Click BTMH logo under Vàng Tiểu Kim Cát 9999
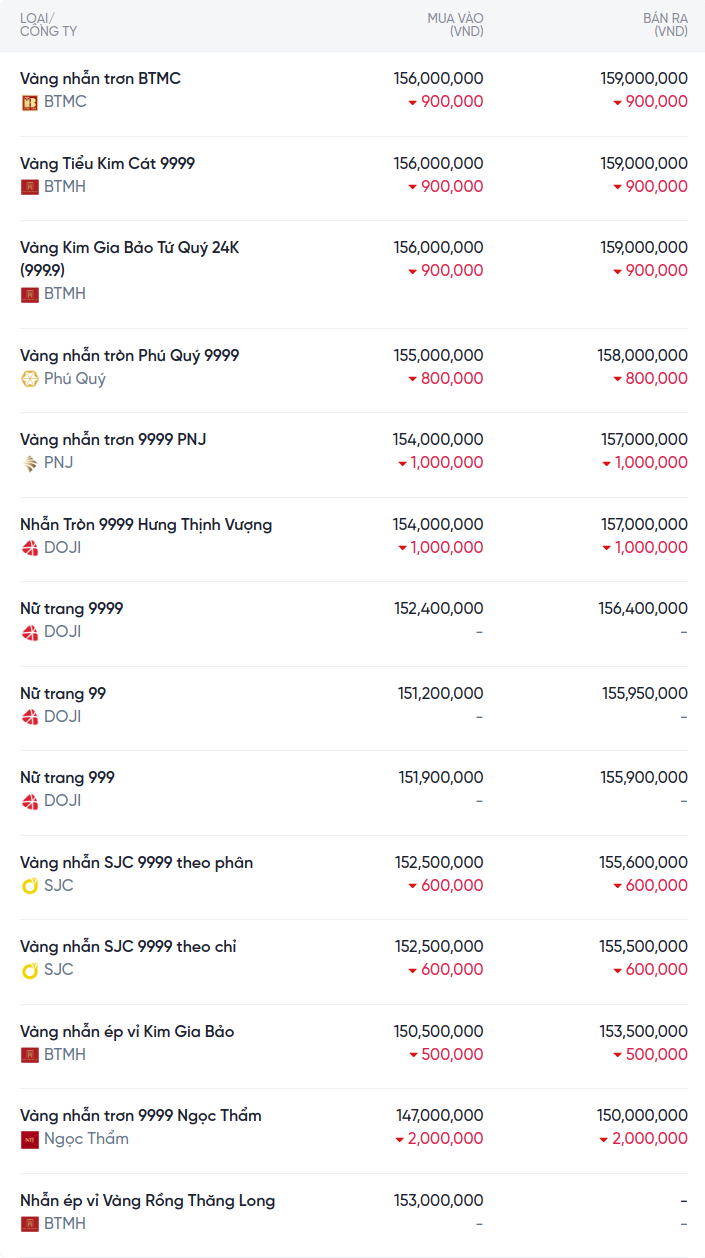Image resolution: width=705 pixels, height=1258 pixels. [x=30, y=187]
